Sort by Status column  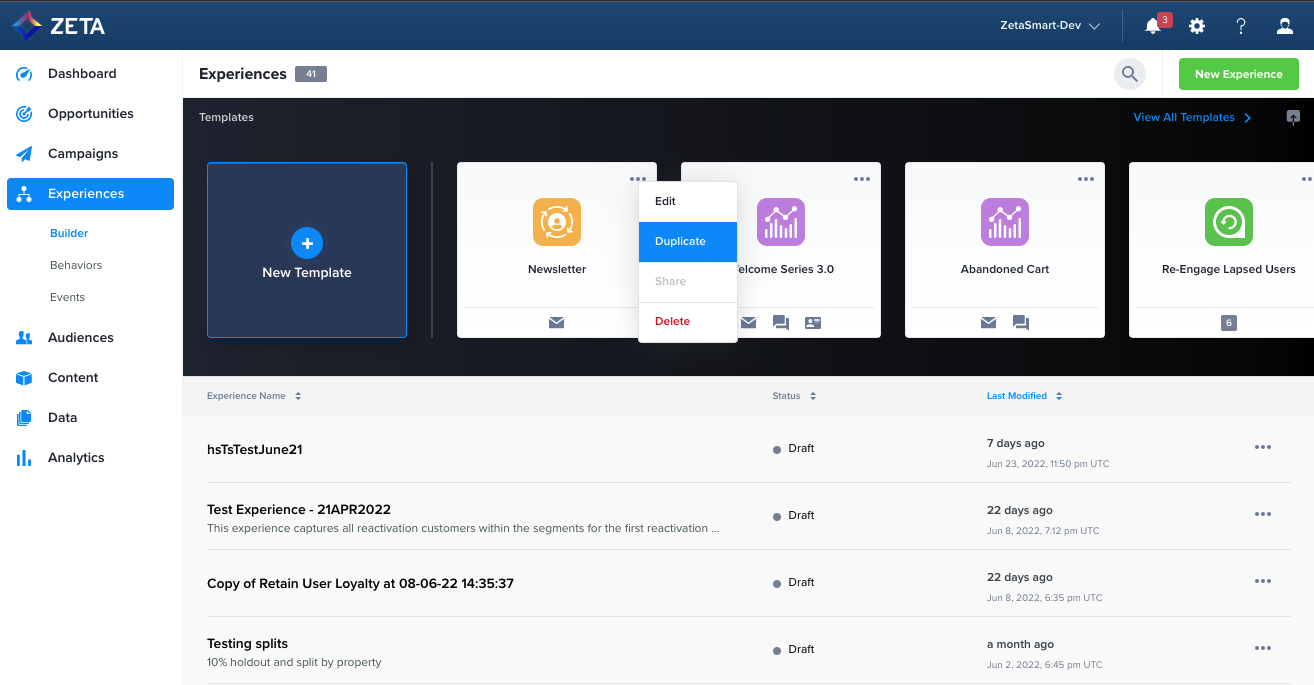[794, 396]
